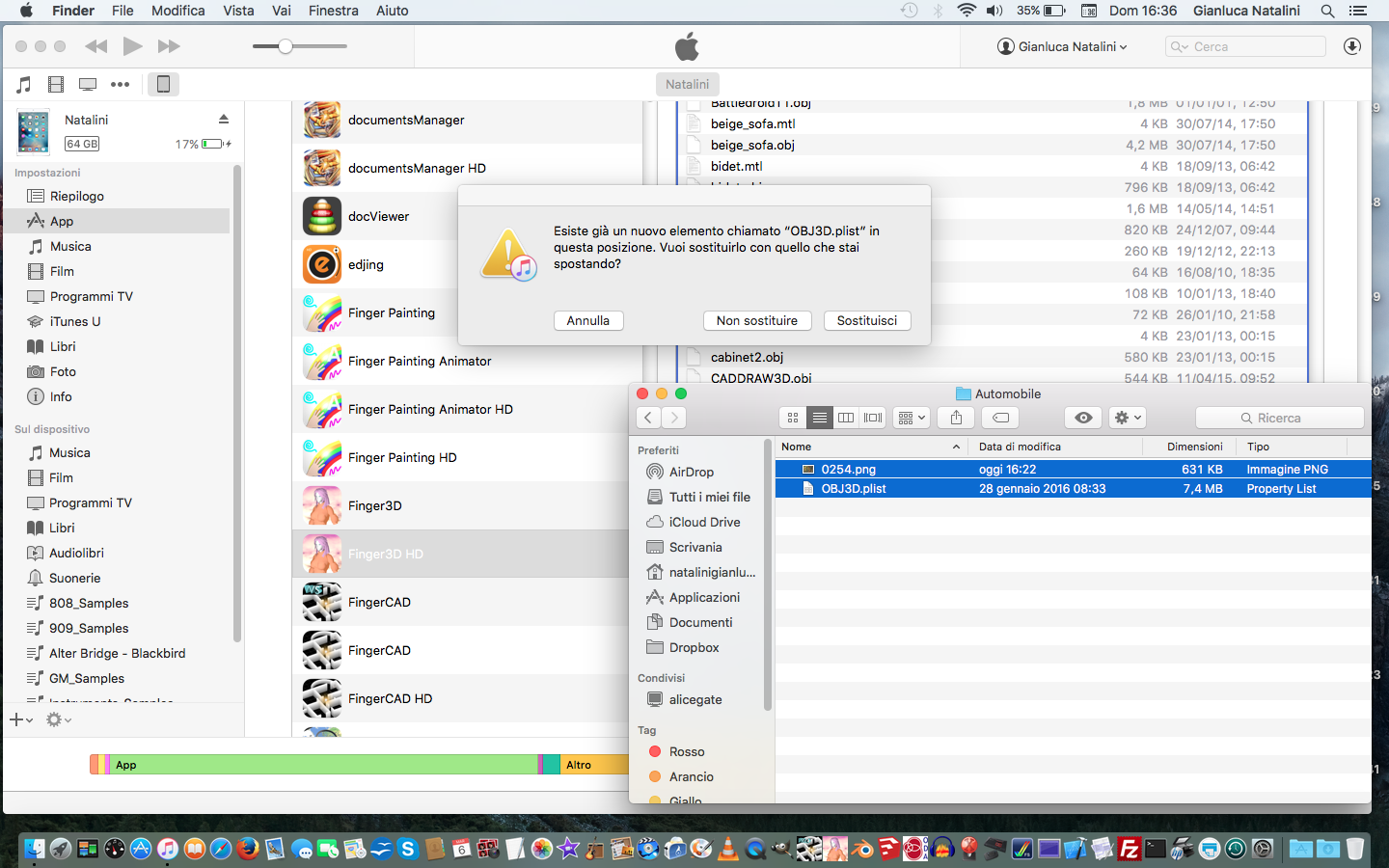Select the iPad device icon button
1389x868 pixels.
[x=163, y=84]
